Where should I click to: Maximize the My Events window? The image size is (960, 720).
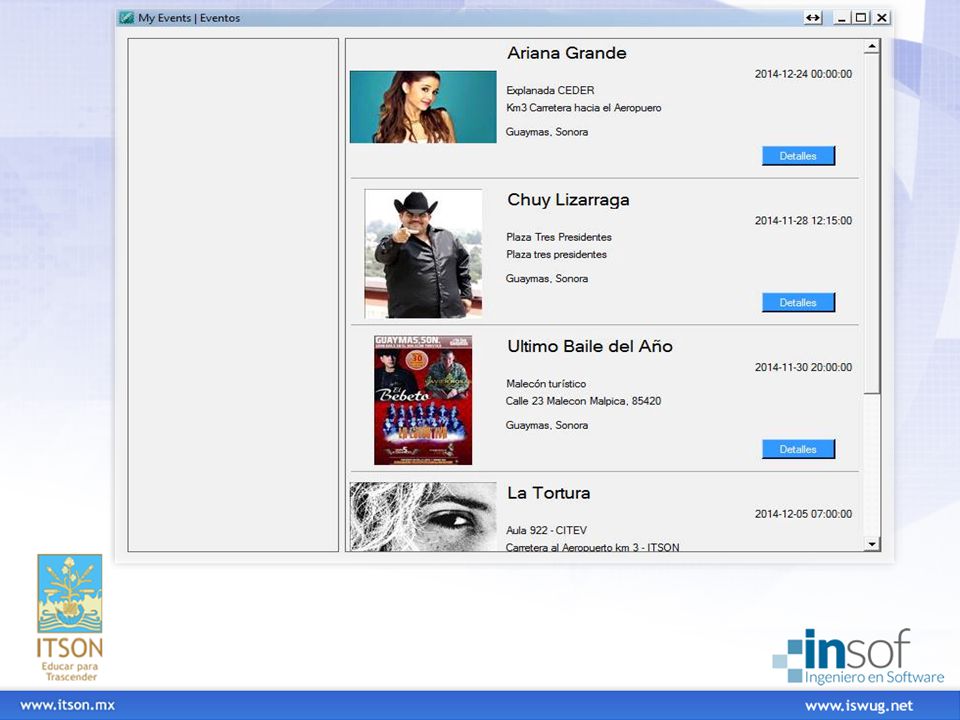click(861, 18)
